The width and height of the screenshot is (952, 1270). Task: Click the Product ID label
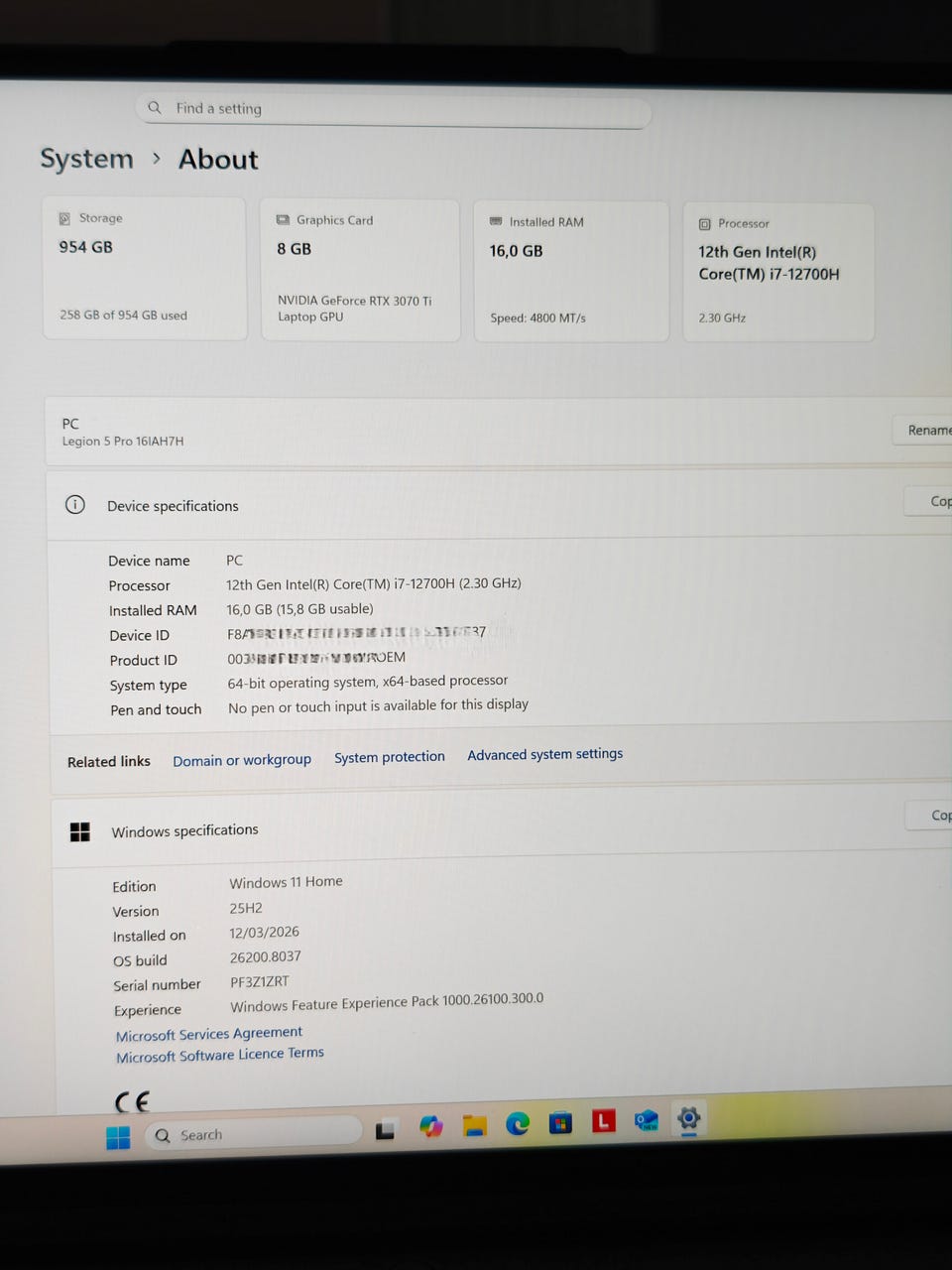[144, 660]
